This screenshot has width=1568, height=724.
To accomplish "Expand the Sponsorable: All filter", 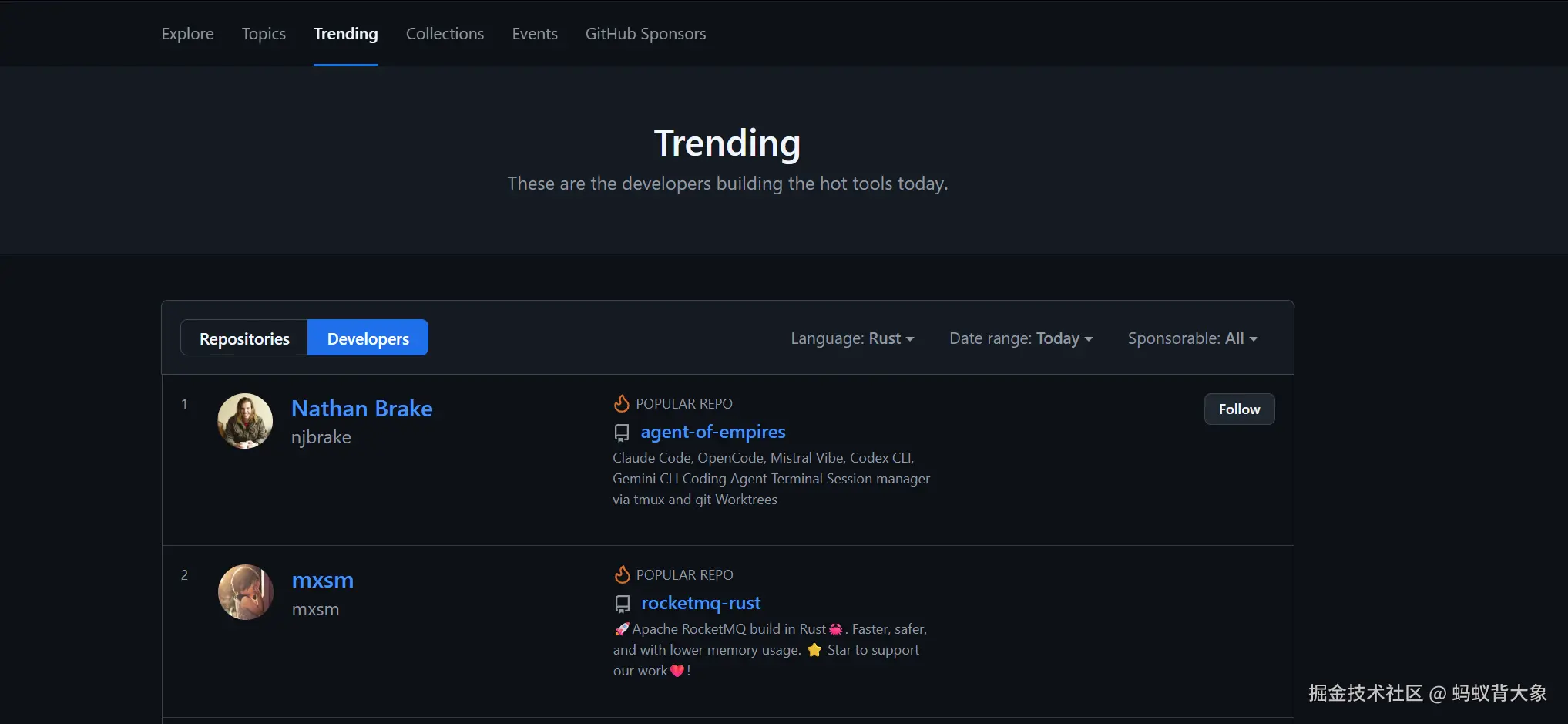I will pos(1192,338).
